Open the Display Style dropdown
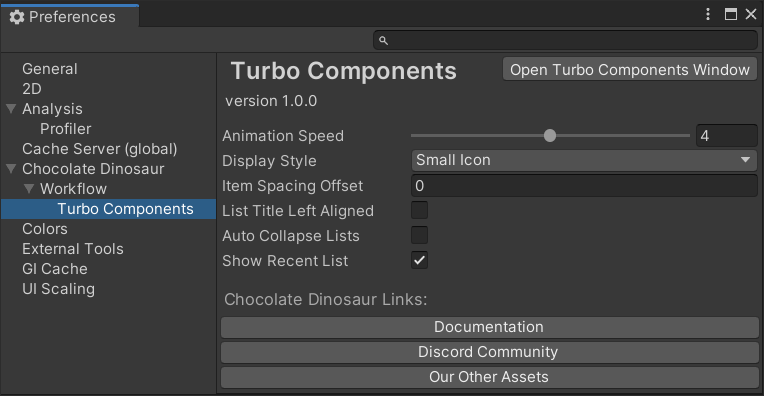Viewport: 764px width, 396px height. pos(584,160)
